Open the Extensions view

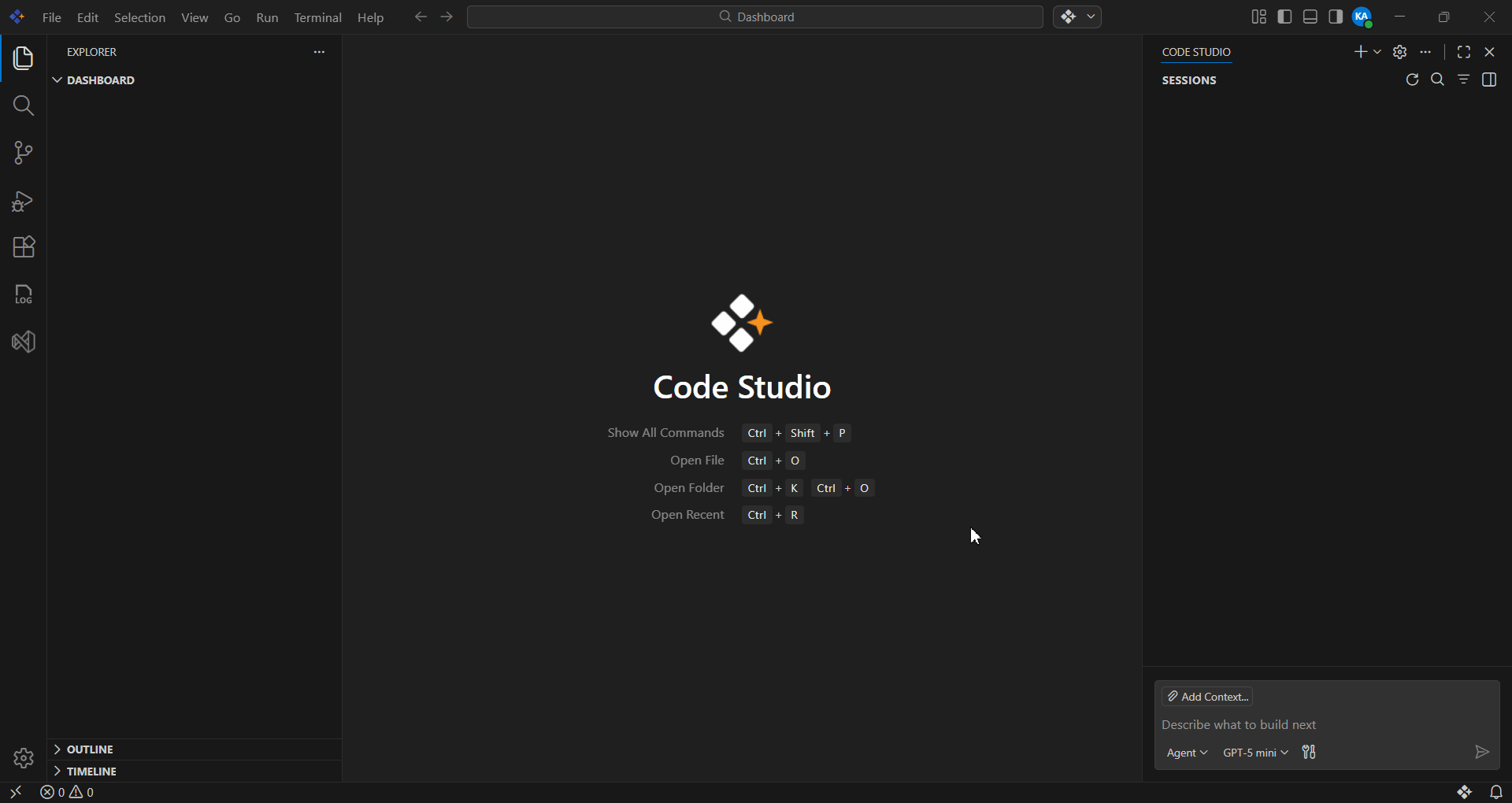point(23,247)
